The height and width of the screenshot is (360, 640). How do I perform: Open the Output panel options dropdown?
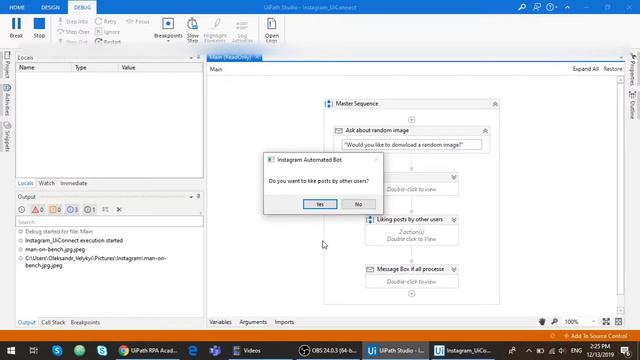tap(191, 197)
